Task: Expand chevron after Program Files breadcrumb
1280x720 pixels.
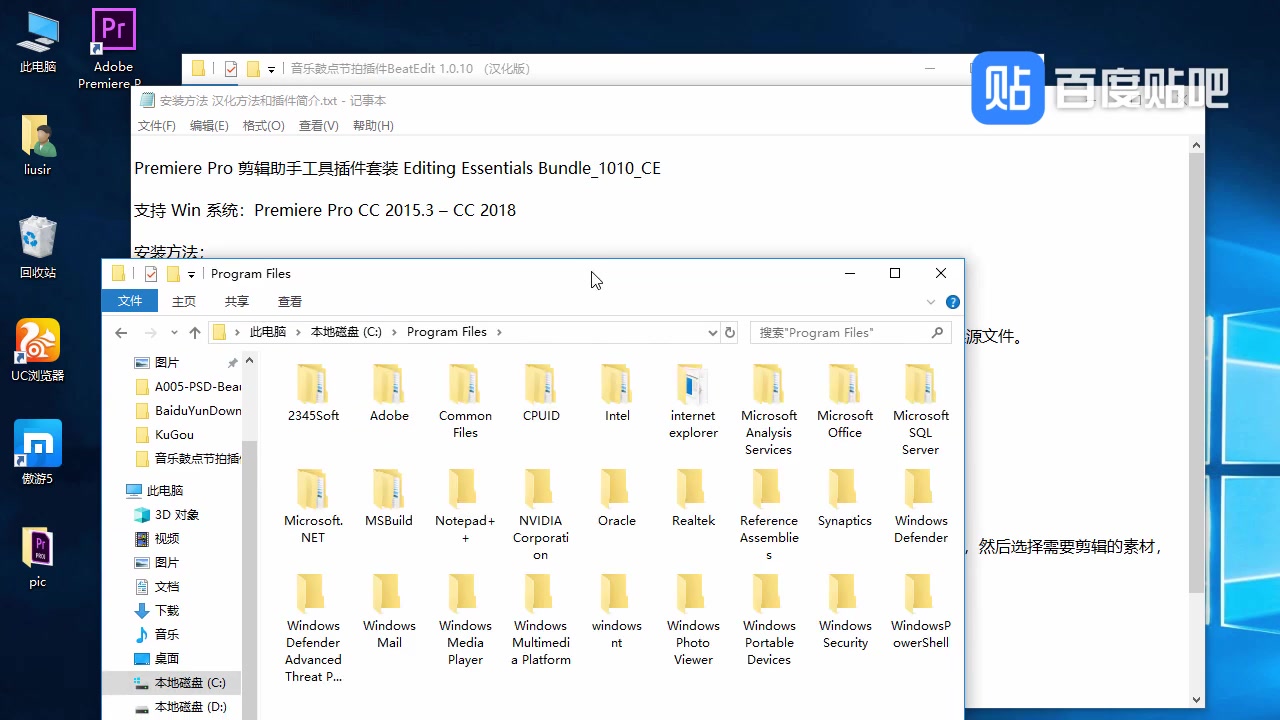Action: [499, 332]
